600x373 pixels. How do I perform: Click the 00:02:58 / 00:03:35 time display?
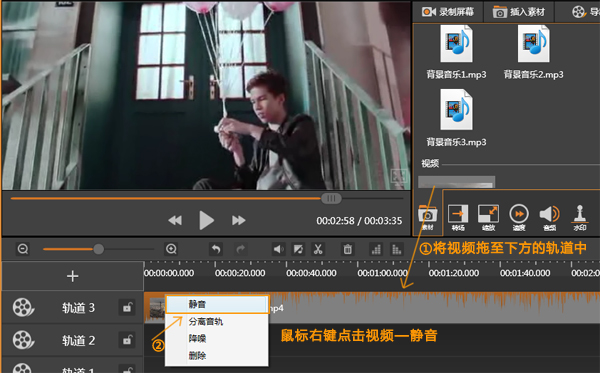tap(359, 221)
